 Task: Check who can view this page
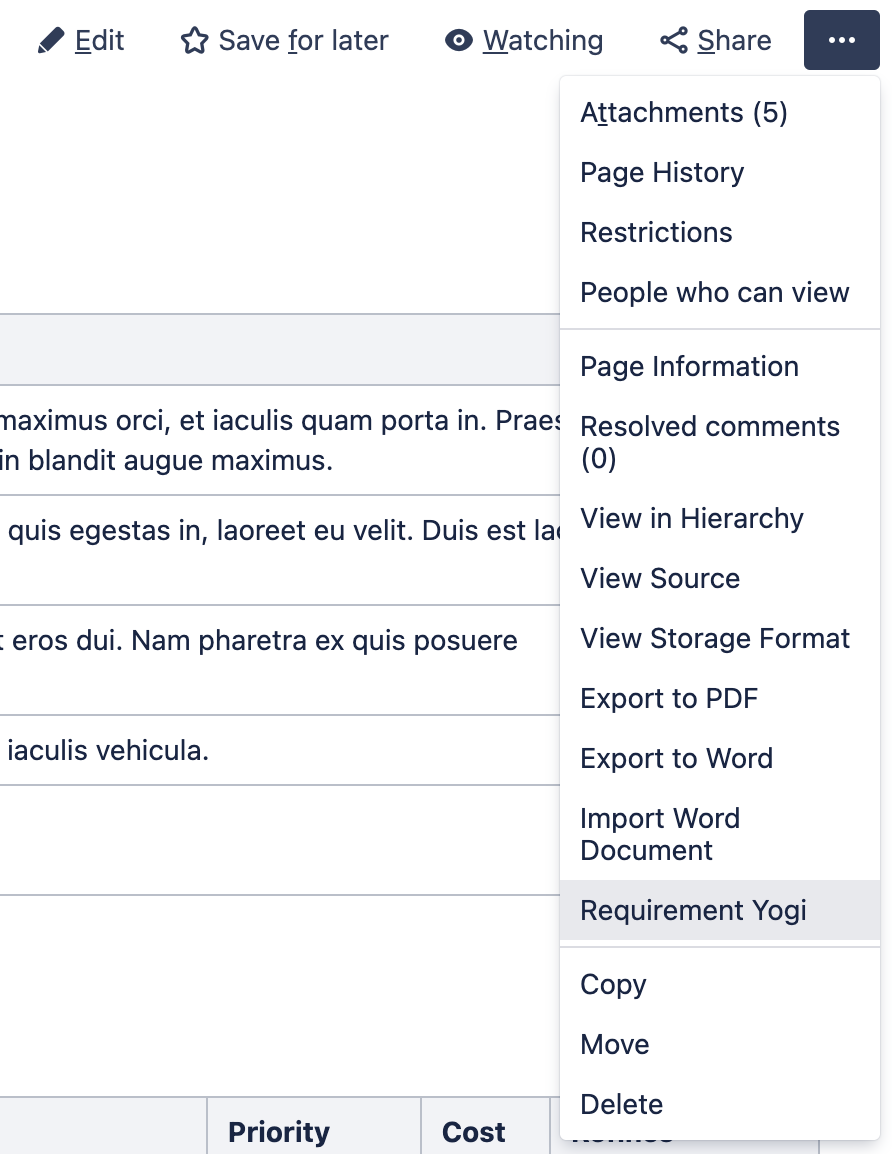point(714,292)
